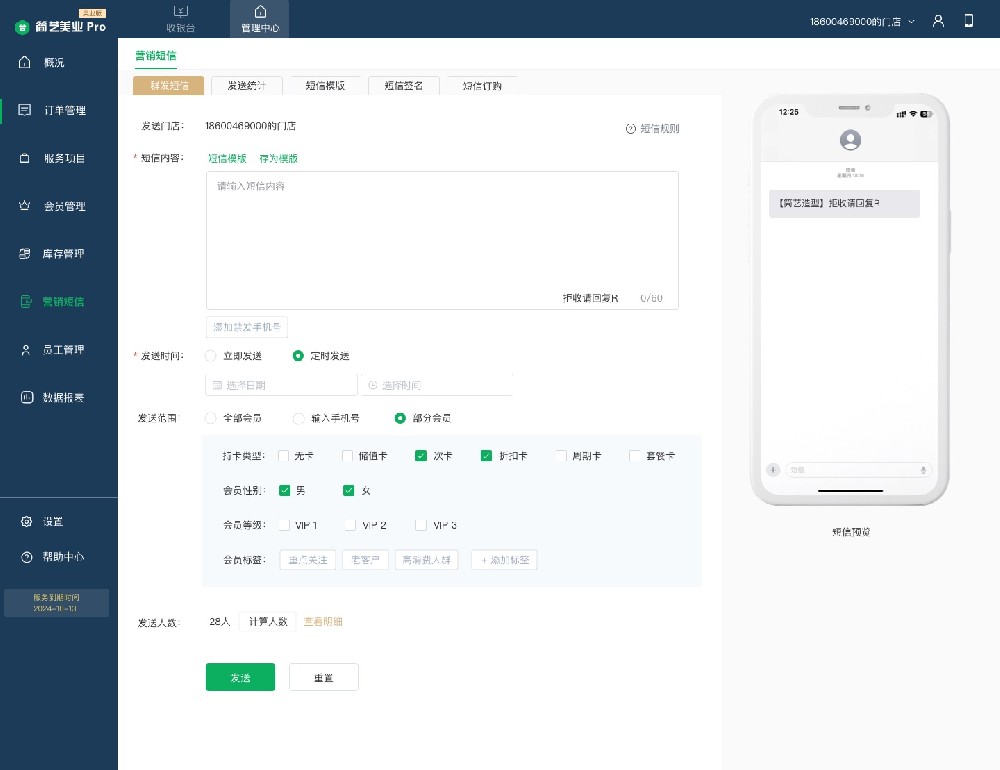Open the 查看明细 details link
Viewport: 1000px width, 770px height.
point(325,621)
